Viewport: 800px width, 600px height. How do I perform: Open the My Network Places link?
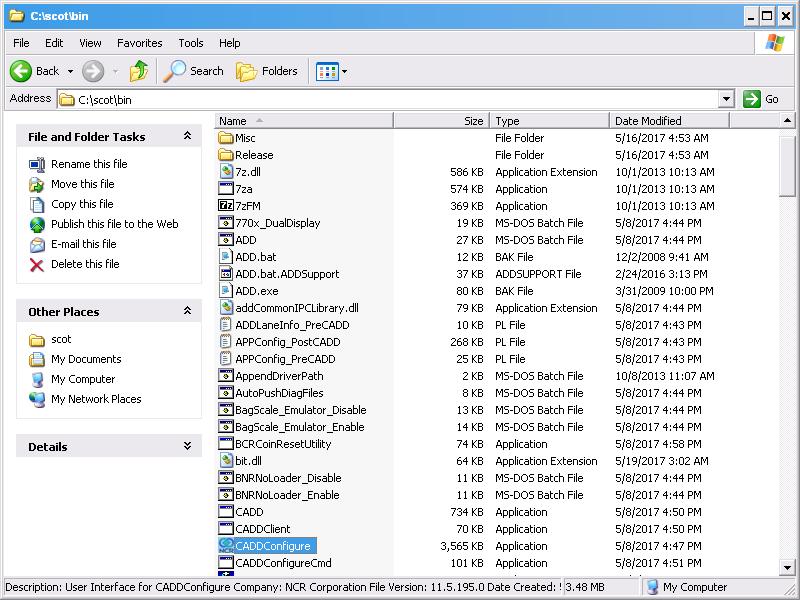[x=96, y=399]
